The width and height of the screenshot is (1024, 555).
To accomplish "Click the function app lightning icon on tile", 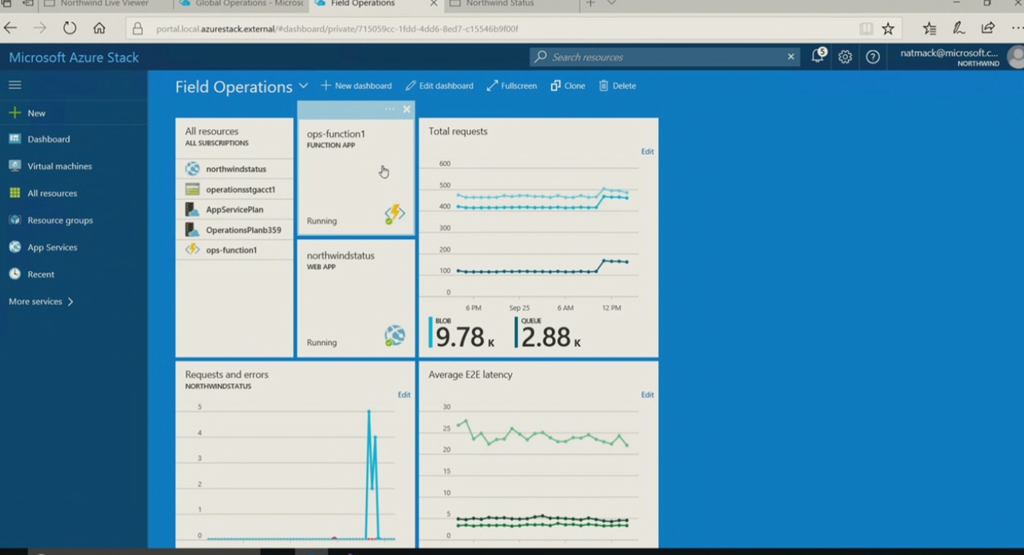I will (394, 214).
